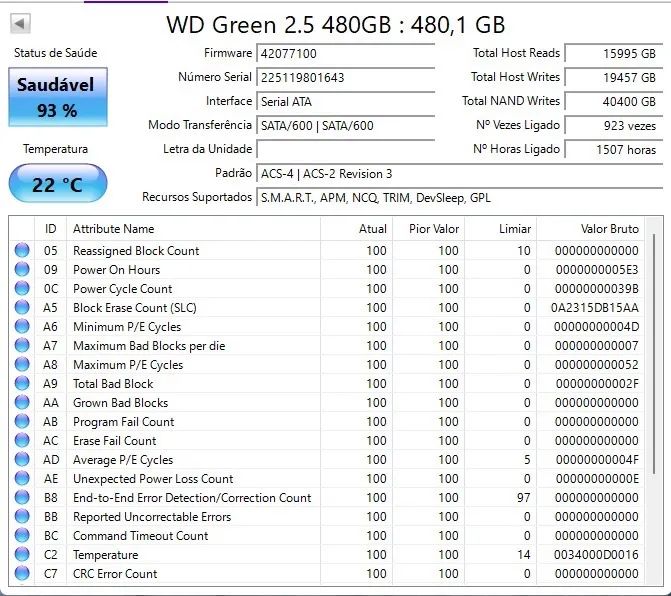Select the Power Cycle Count attribute name

point(122,288)
